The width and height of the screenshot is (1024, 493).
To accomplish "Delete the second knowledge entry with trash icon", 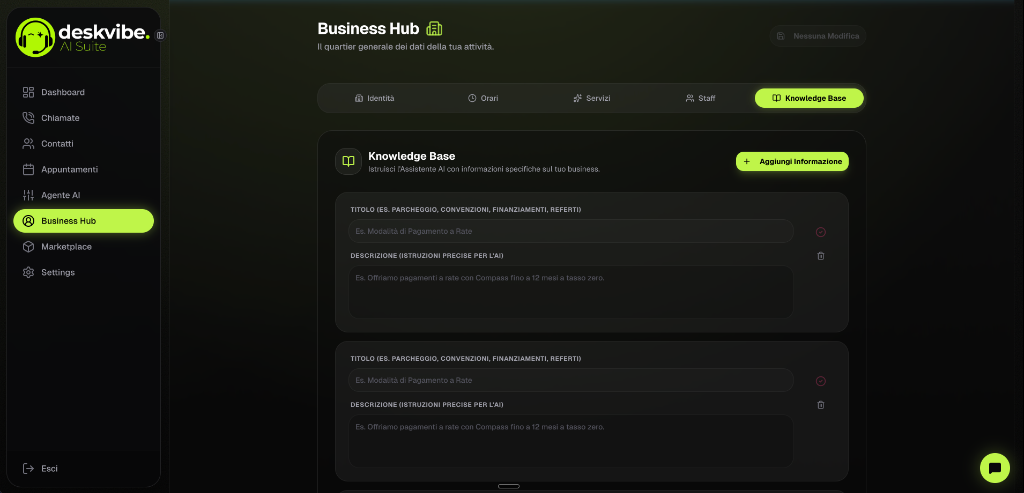I will 821,405.
